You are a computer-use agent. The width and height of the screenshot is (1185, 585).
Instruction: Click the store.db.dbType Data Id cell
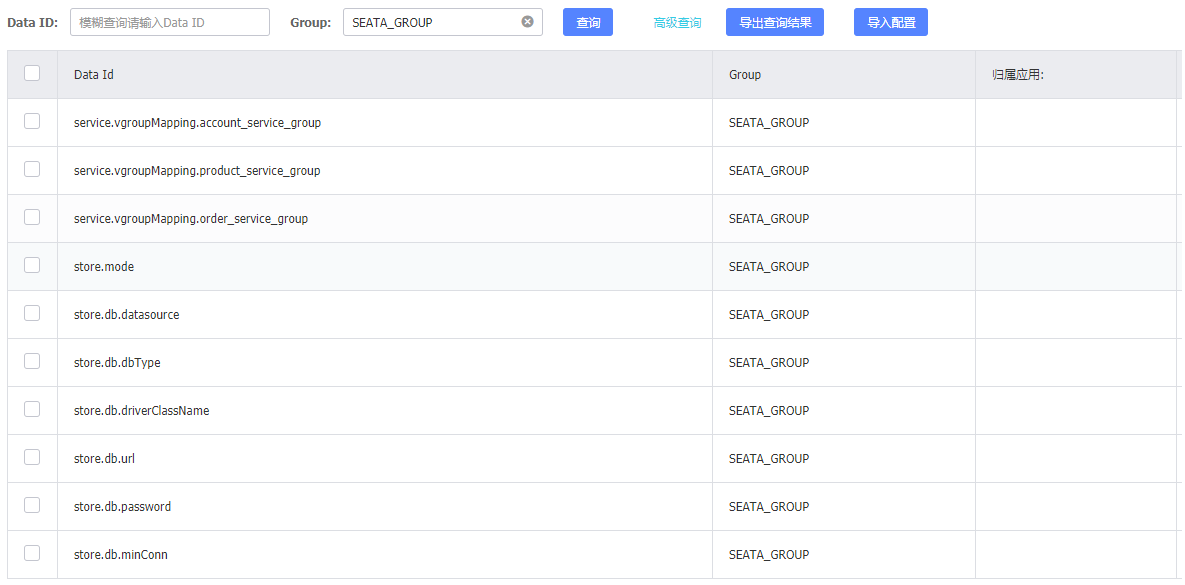click(385, 363)
